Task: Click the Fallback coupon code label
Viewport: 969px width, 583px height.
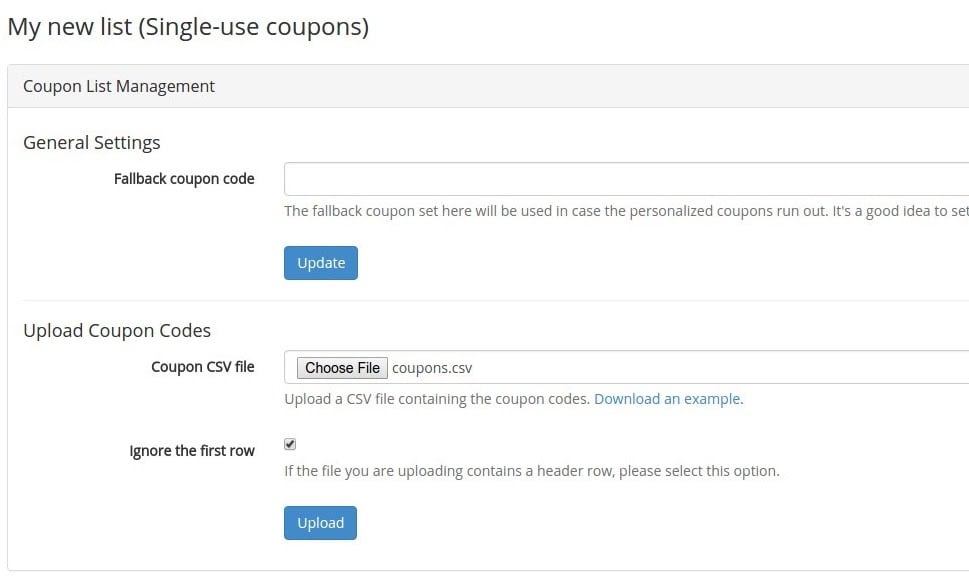Action: pyautogui.click(x=184, y=179)
